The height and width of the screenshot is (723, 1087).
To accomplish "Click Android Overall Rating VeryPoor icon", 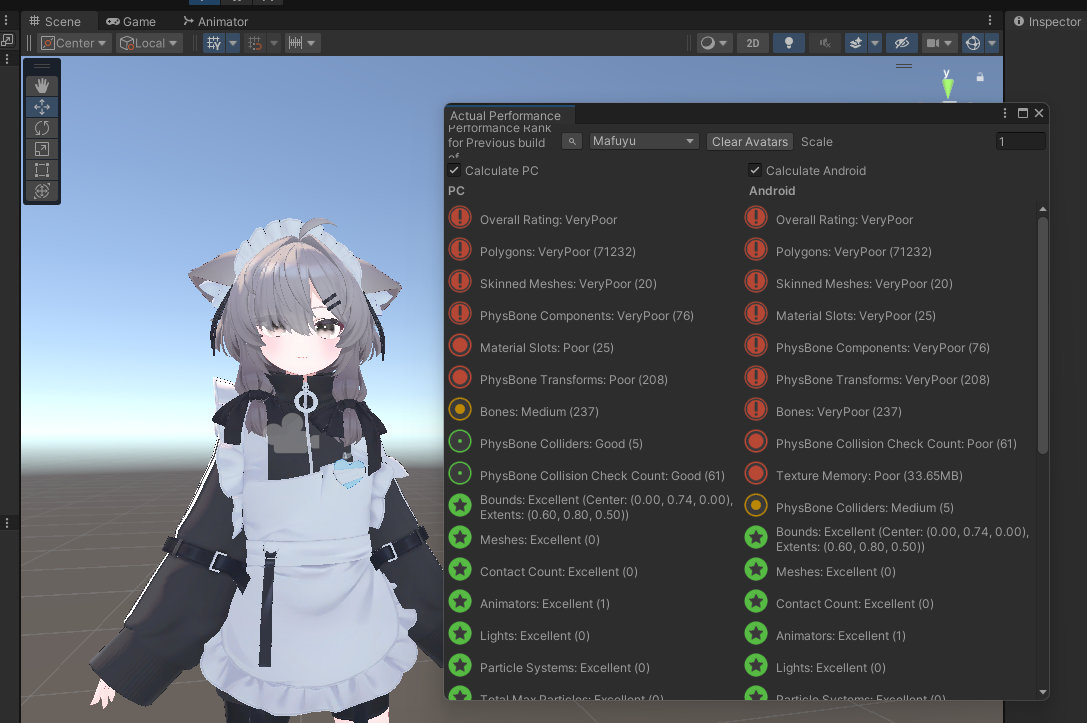I will [756, 218].
